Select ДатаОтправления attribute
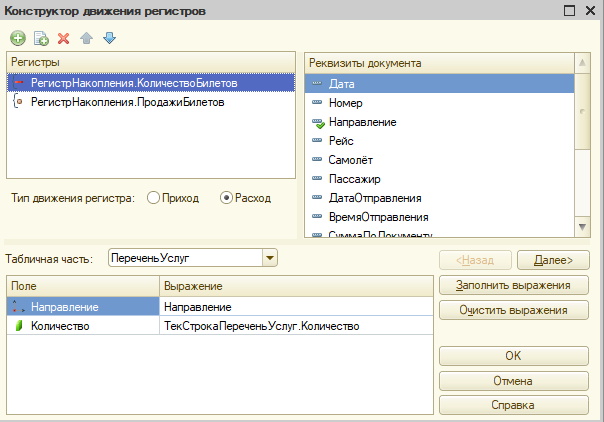 click(440, 198)
